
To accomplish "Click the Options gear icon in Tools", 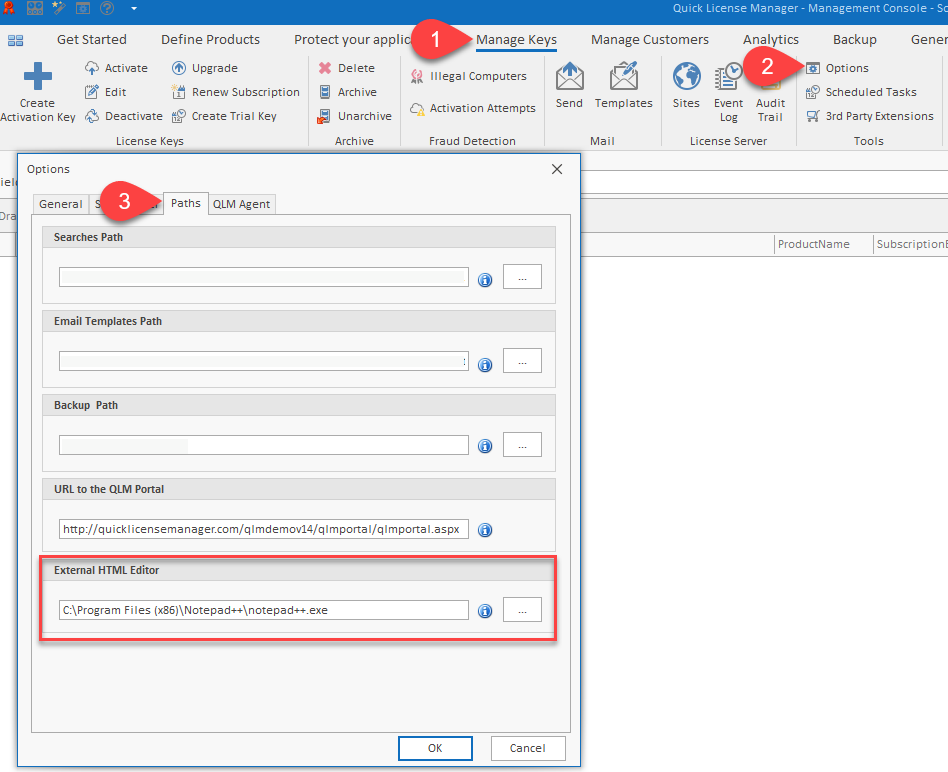I will point(813,68).
